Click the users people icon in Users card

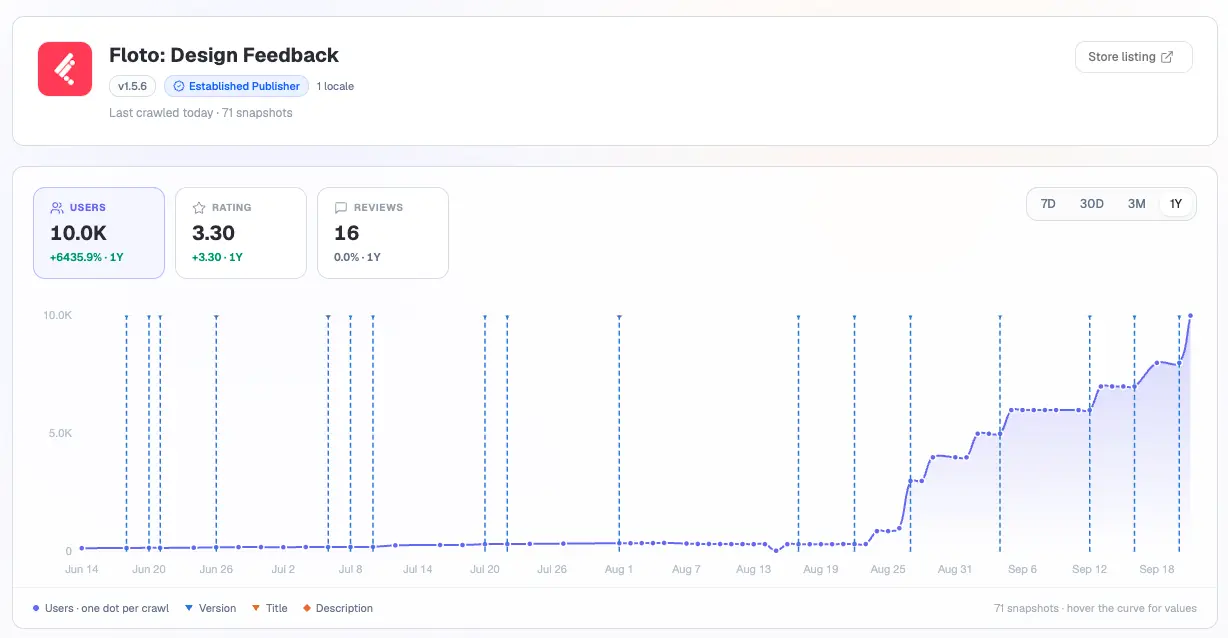coord(57,208)
